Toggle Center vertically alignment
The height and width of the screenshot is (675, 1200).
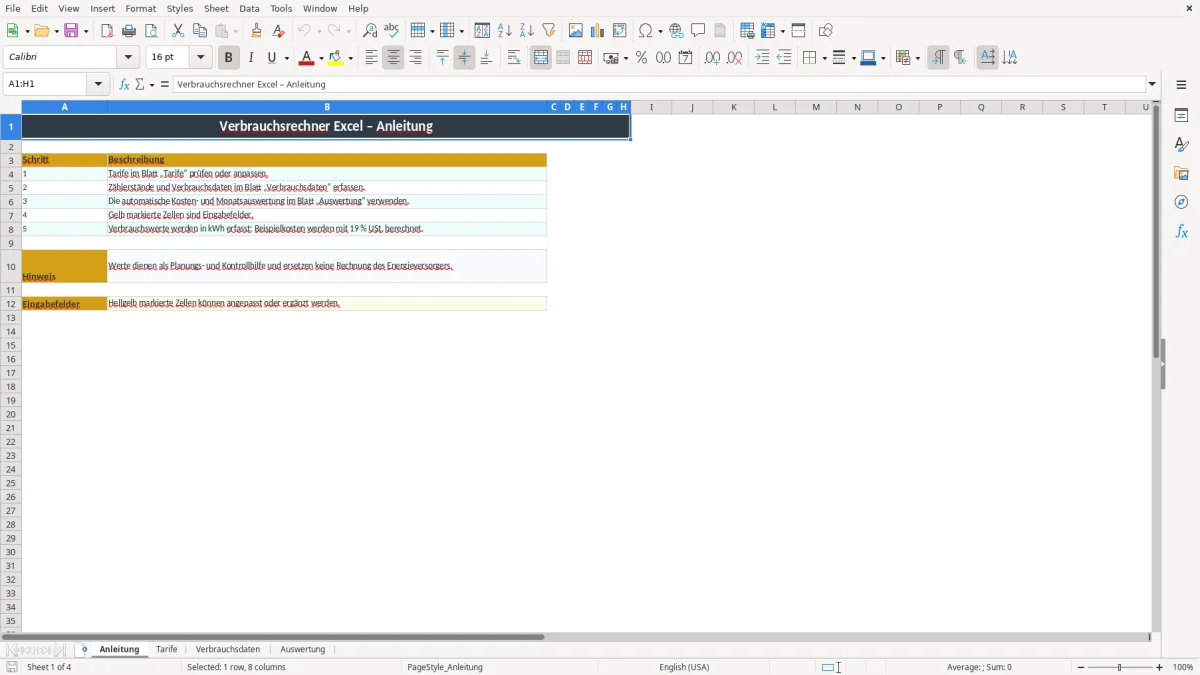[x=464, y=58]
